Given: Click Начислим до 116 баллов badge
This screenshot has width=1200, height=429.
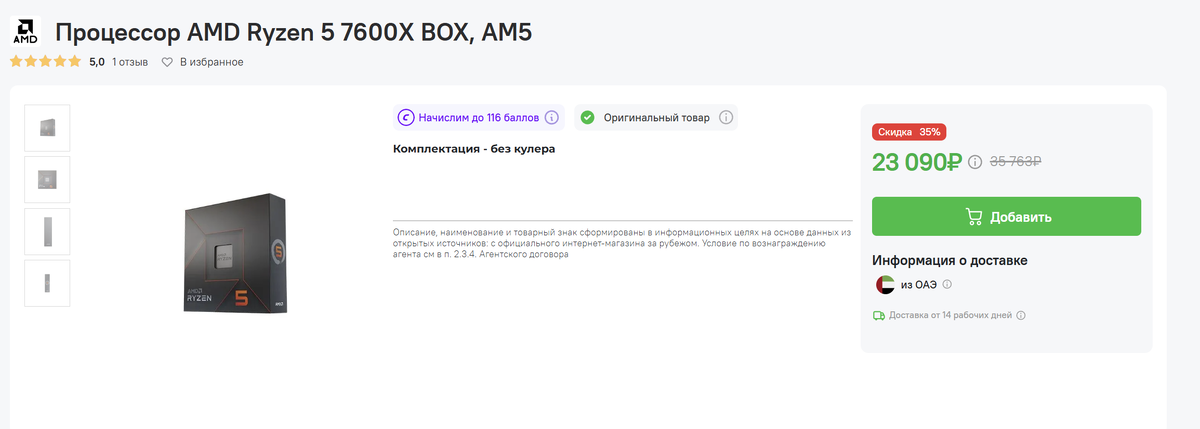Looking at the screenshot, I should point(478,118).
